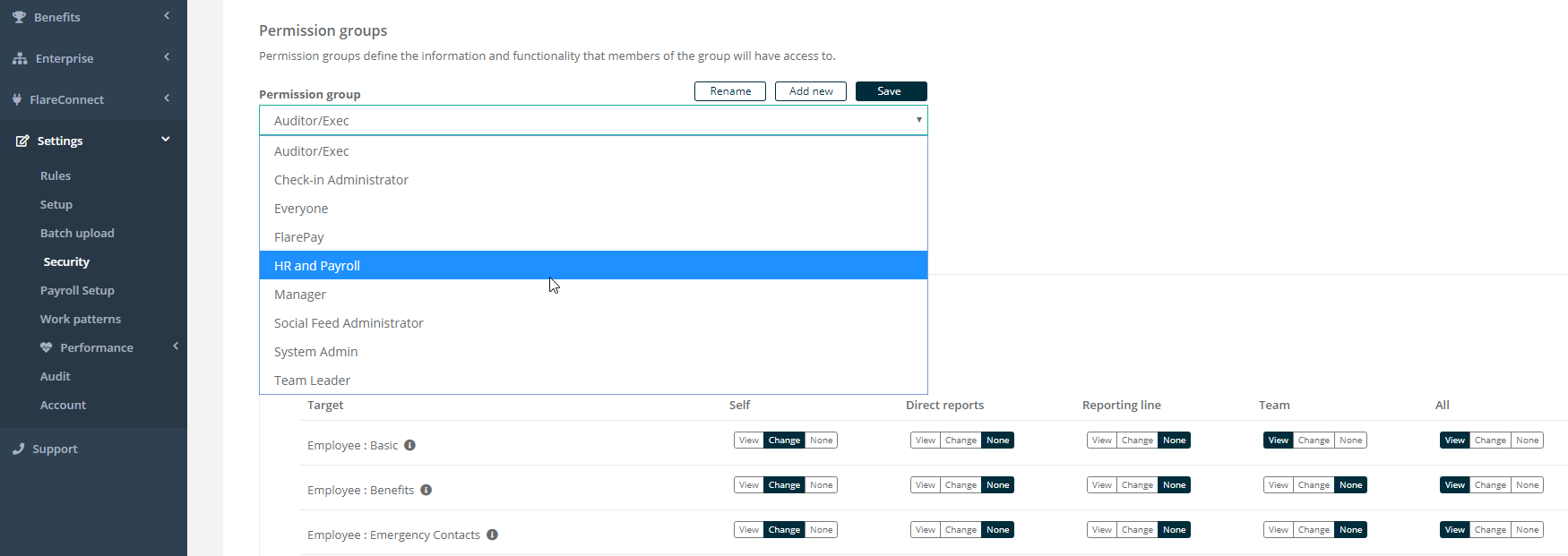Choose Auditor/Exec from the open options list
Screen dimensions: 1568x556
coord(593,151)
